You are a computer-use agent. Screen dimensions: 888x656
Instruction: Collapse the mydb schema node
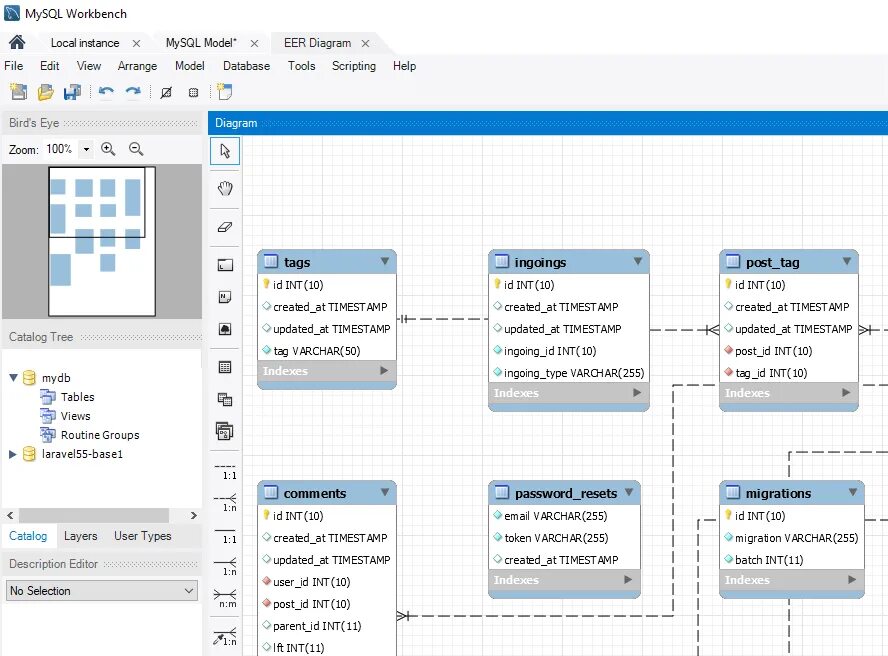pyautogui.click(x=13, y=377)
